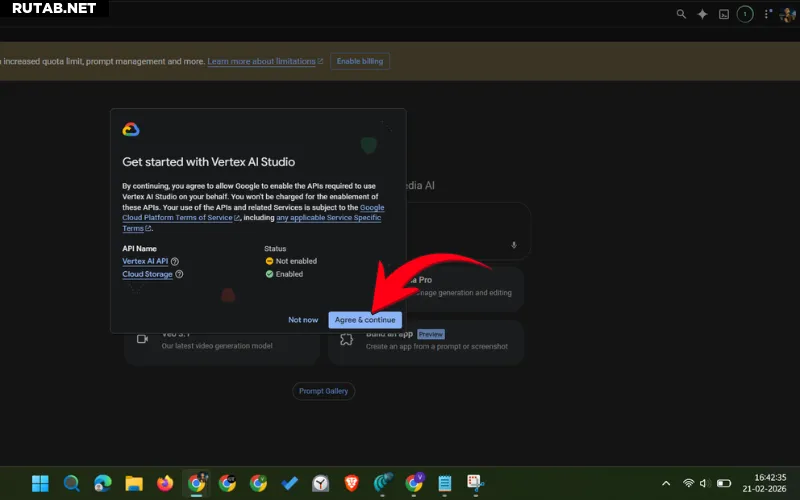Open the Windows Start menu
The height and width of the screenshot is (500, 800).
click(40, 484)
